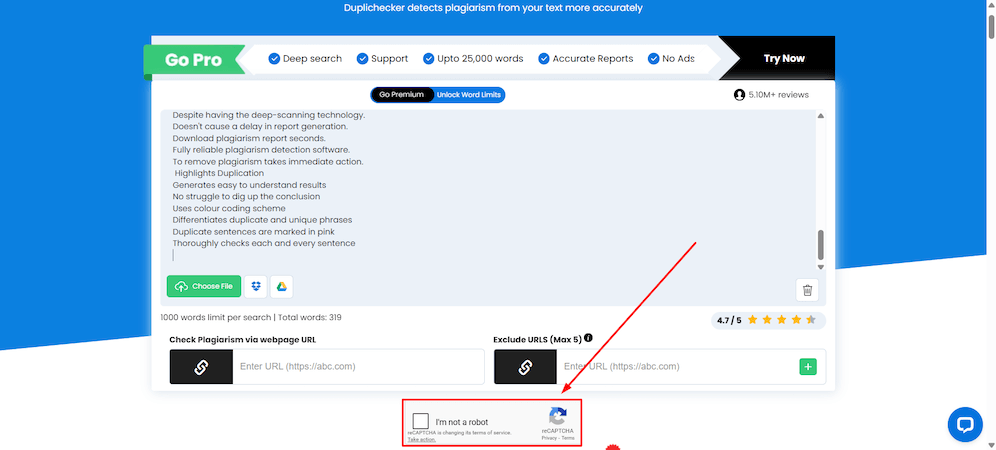The width and height of the screenshot is (996, 450).
Task: Click the 4.7/5 star rating
Action: [x=766, y=320]
